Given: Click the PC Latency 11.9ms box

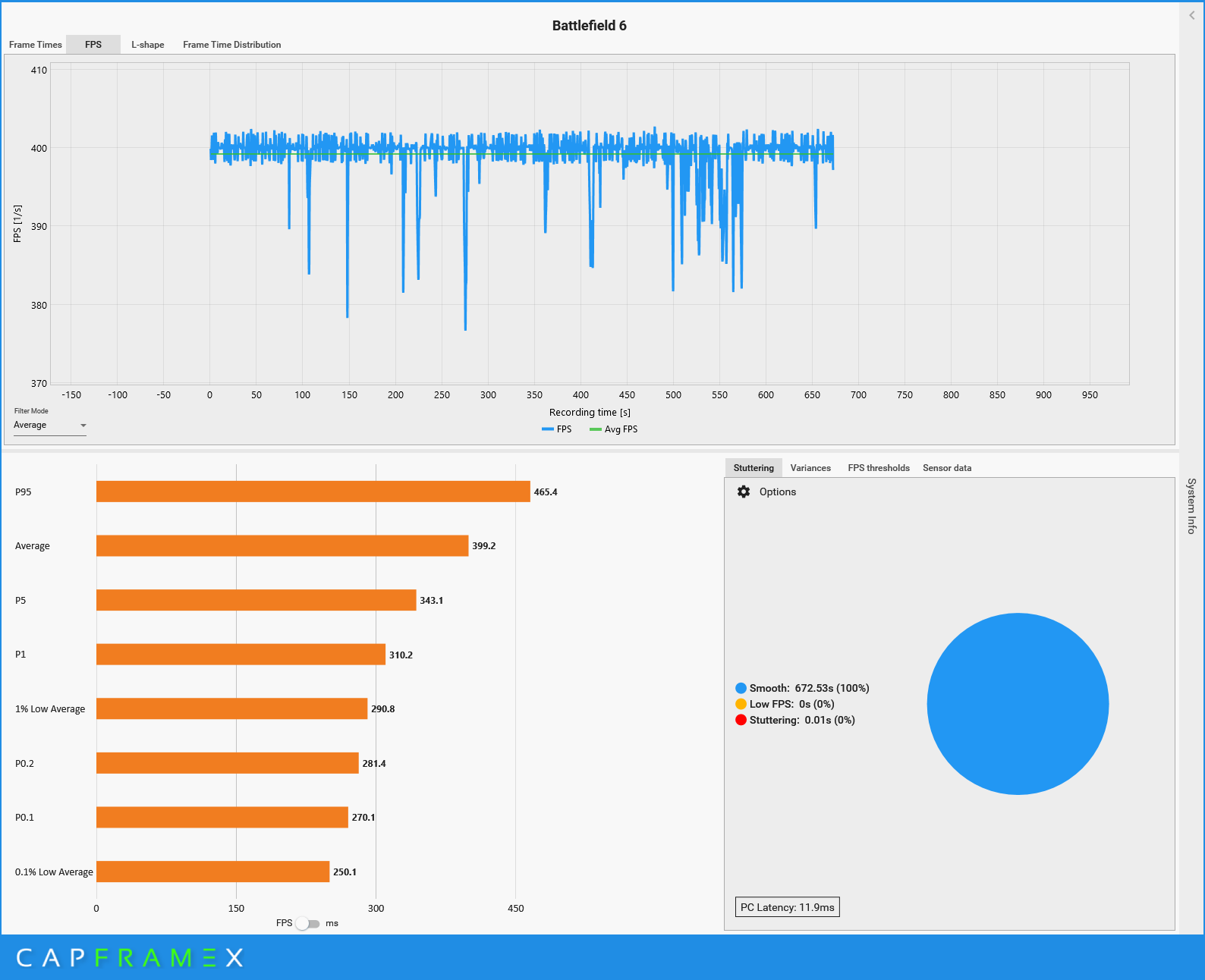Looking at the screenshot, I should 787,907.
